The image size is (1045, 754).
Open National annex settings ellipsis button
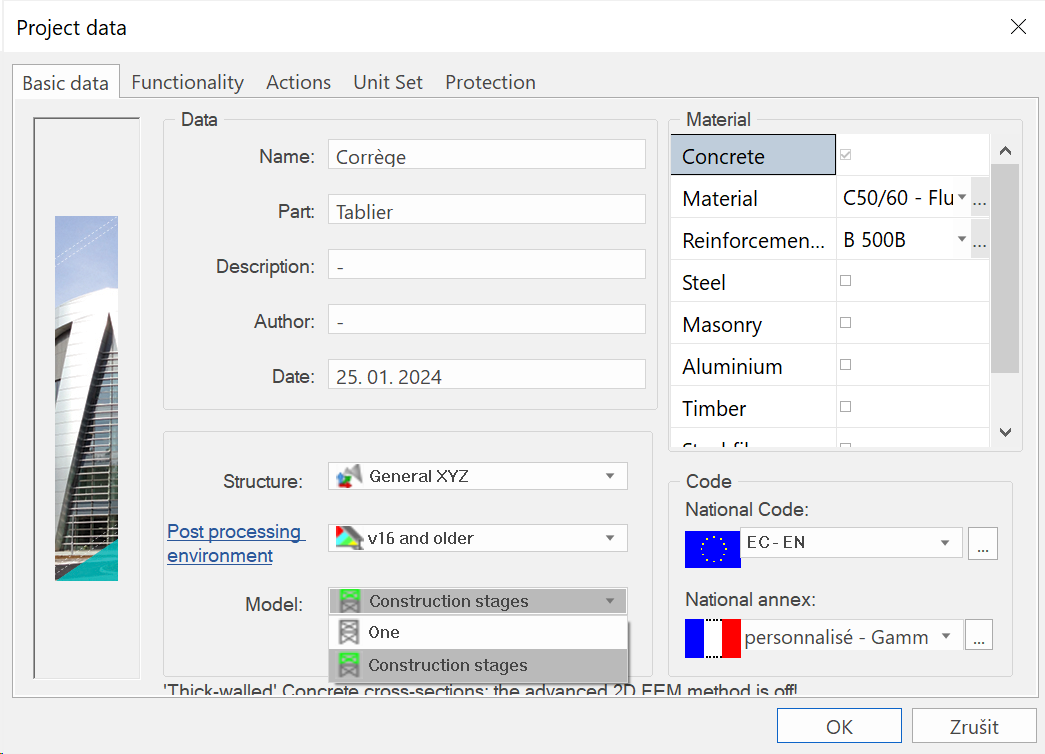977,635
